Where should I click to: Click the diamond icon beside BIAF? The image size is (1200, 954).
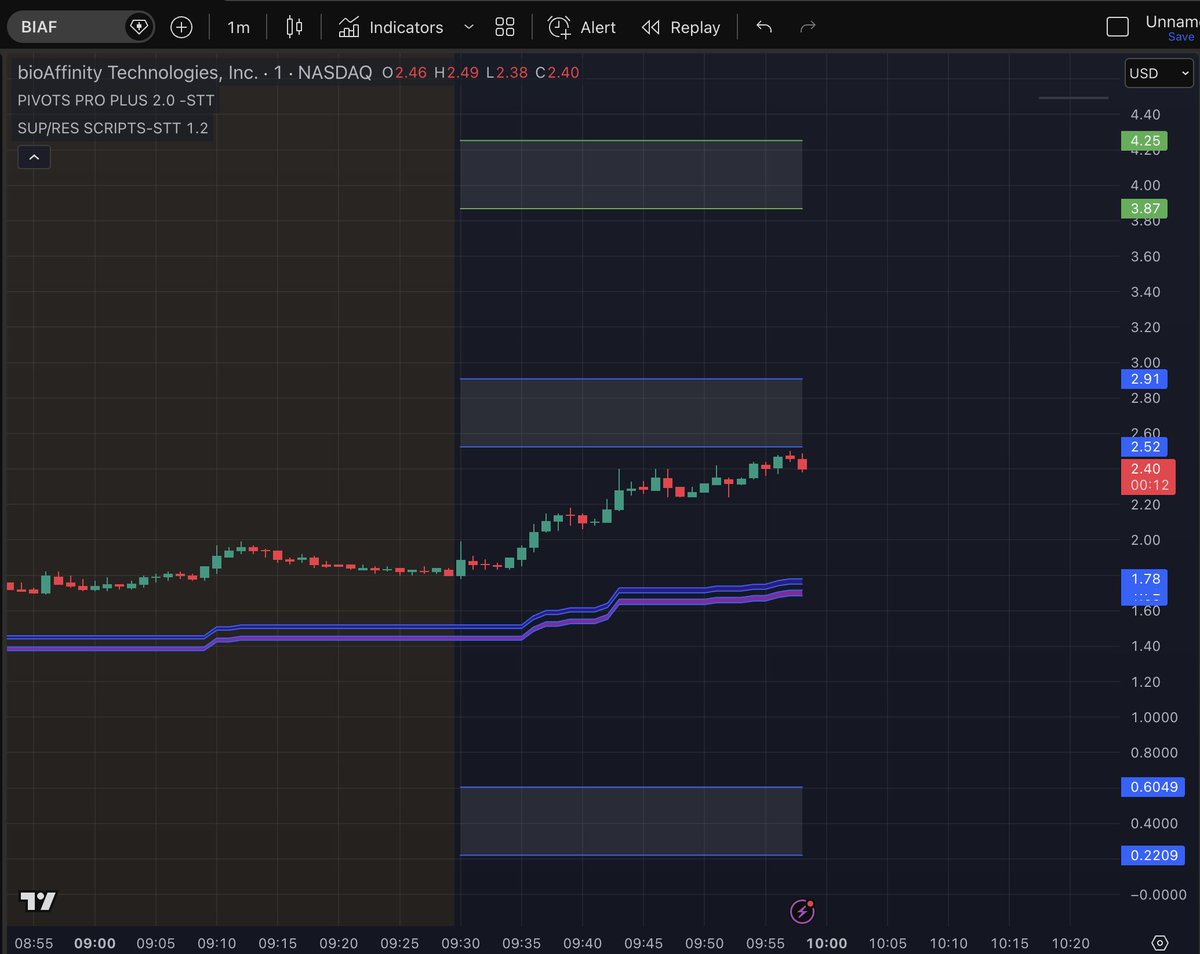click(139, 27)
